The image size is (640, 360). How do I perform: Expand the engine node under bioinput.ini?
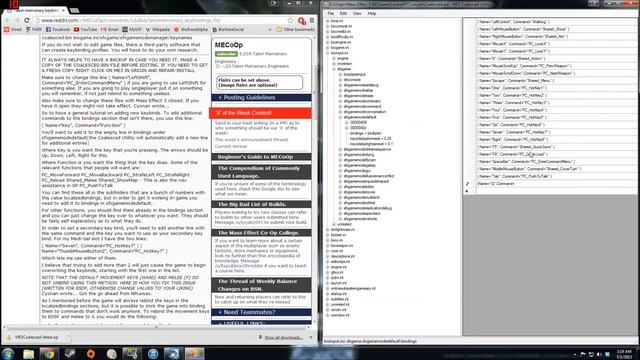(334, 58)
